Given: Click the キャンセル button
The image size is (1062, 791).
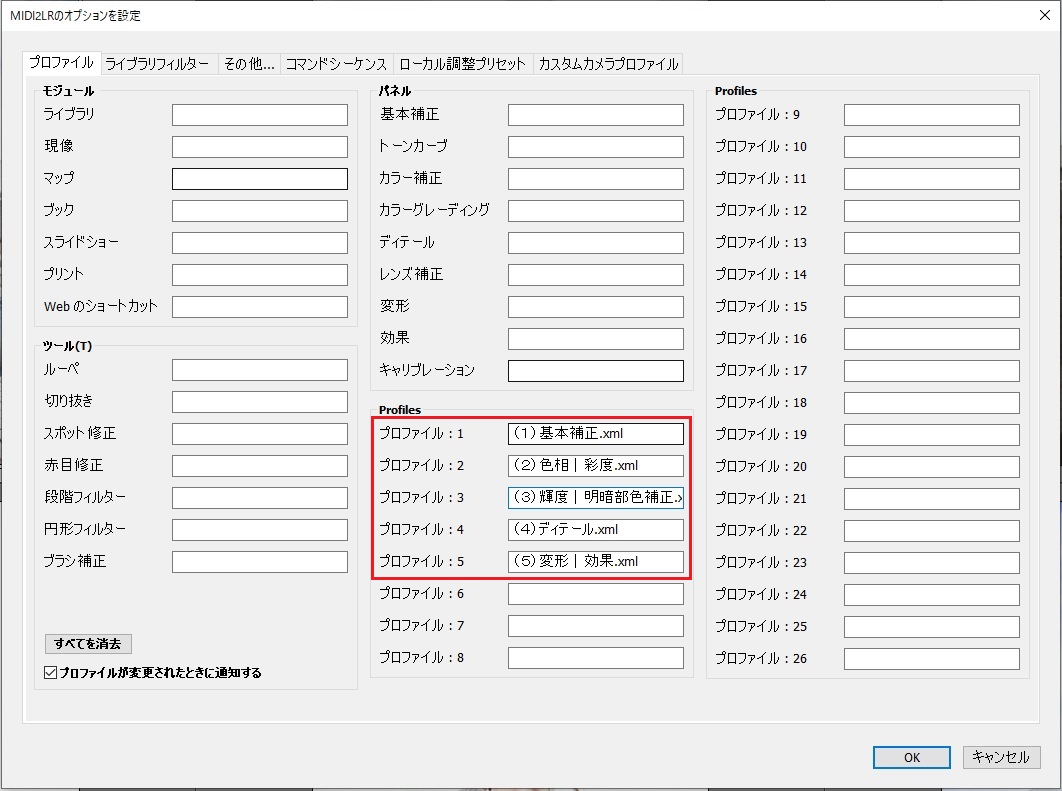Looking at the screenshot, I should click(x=1000, y=757).
